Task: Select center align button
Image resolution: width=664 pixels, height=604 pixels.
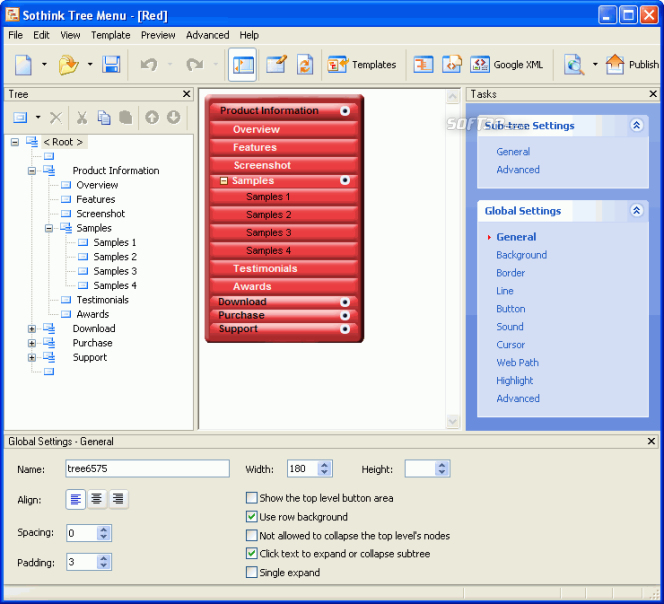Action: [97, 499]
